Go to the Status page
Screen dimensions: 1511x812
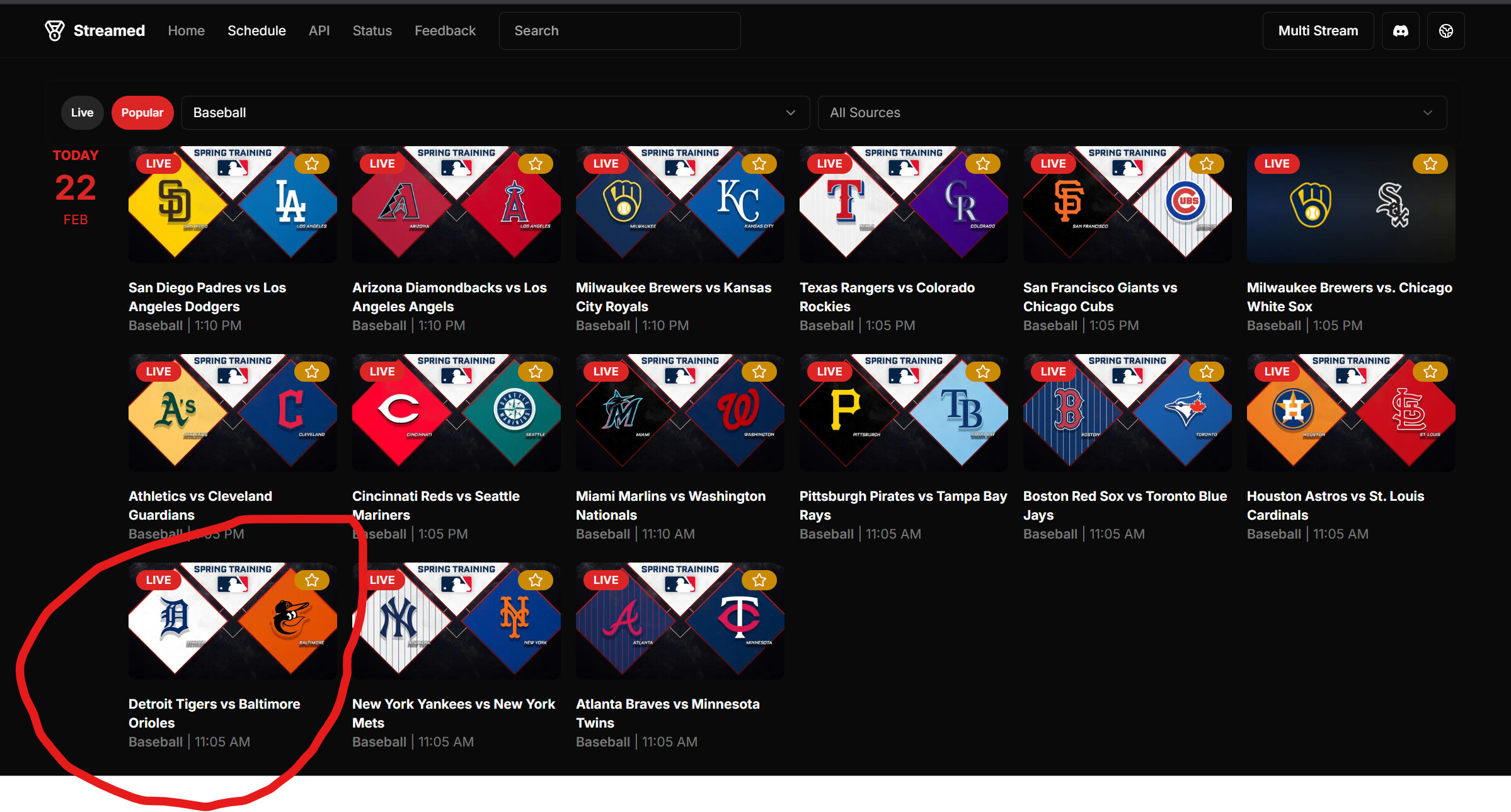[x=372, y=31]
